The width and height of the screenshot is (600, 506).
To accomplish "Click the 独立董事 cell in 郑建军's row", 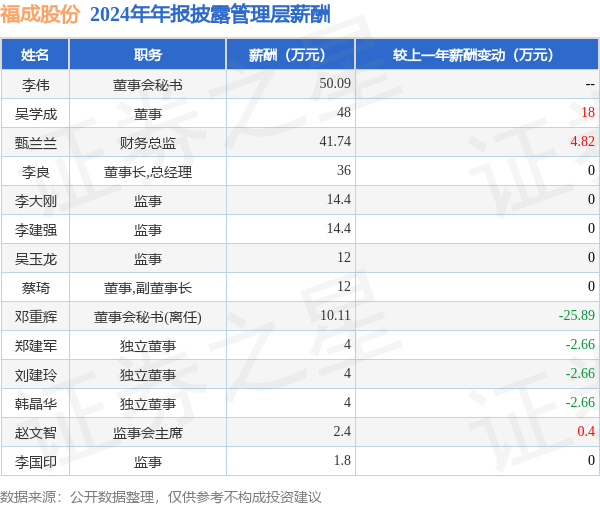I will pyautogui.click(x=148, y=346).
